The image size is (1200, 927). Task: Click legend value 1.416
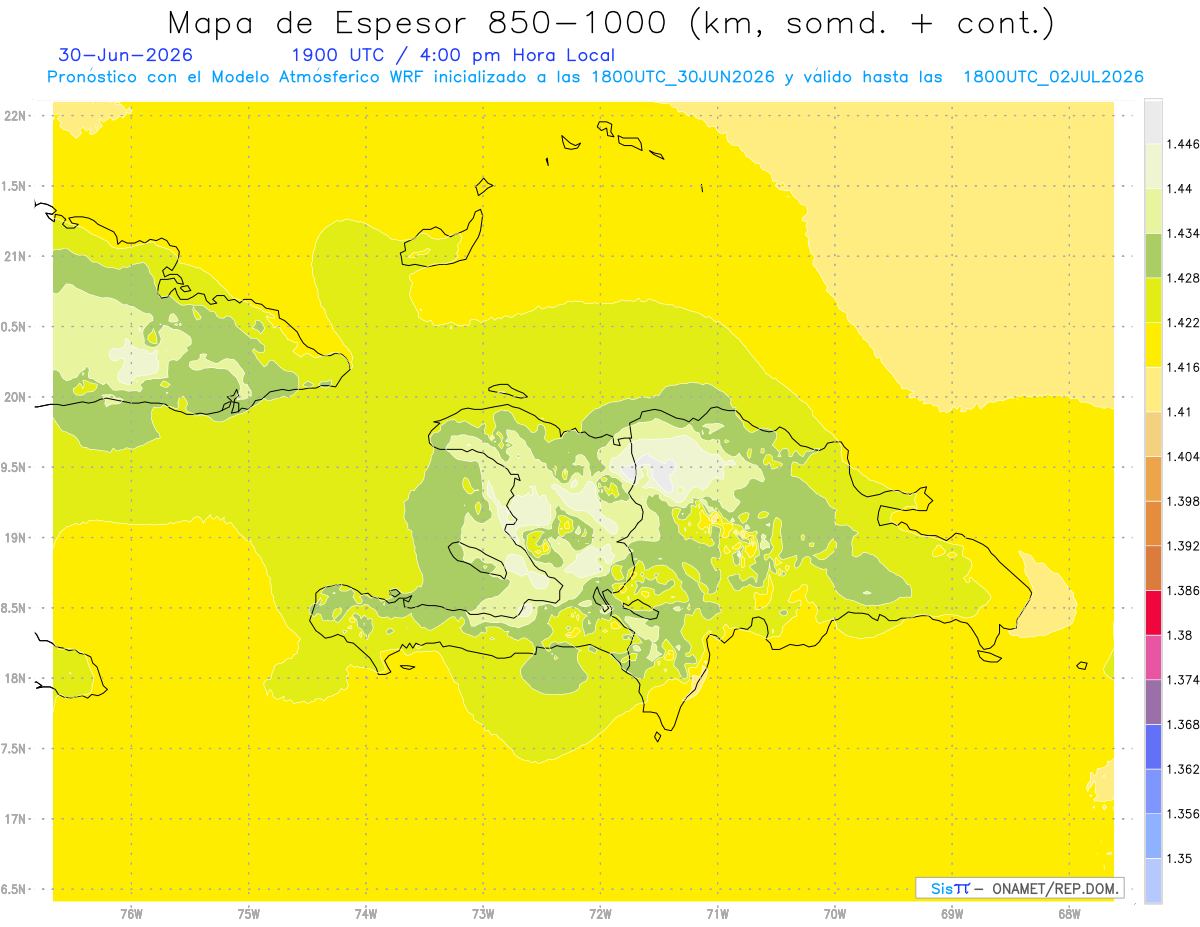tap(1181, 367)
